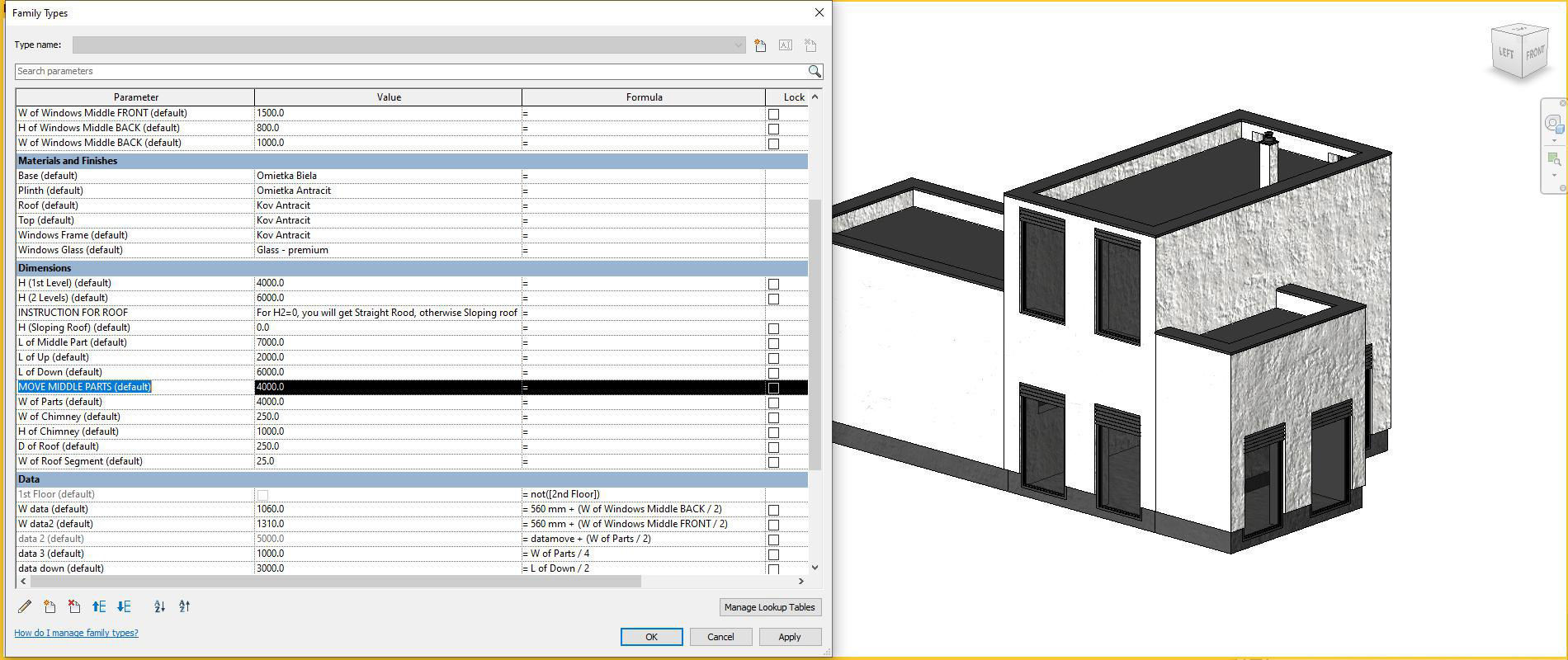Click LEFT face of the ViewCube
This screenshot has width=1568, height=660.
point(1506,54)
